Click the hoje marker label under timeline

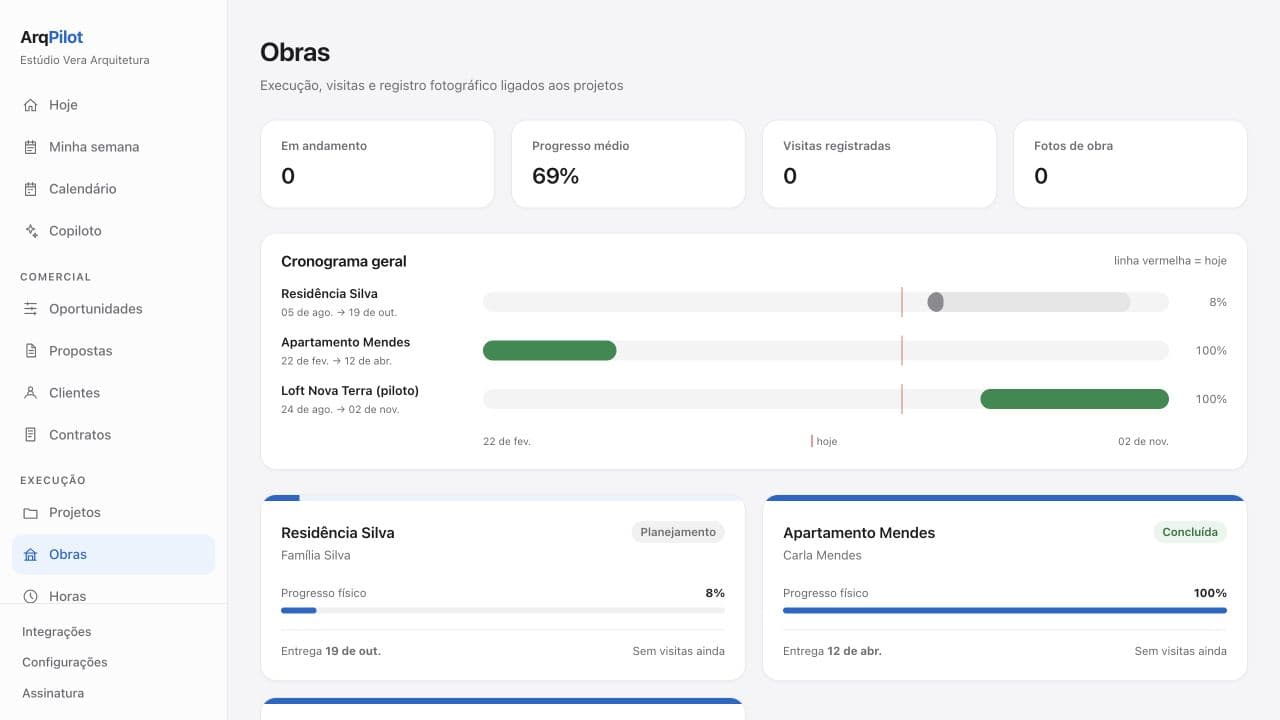pos(826,441)
